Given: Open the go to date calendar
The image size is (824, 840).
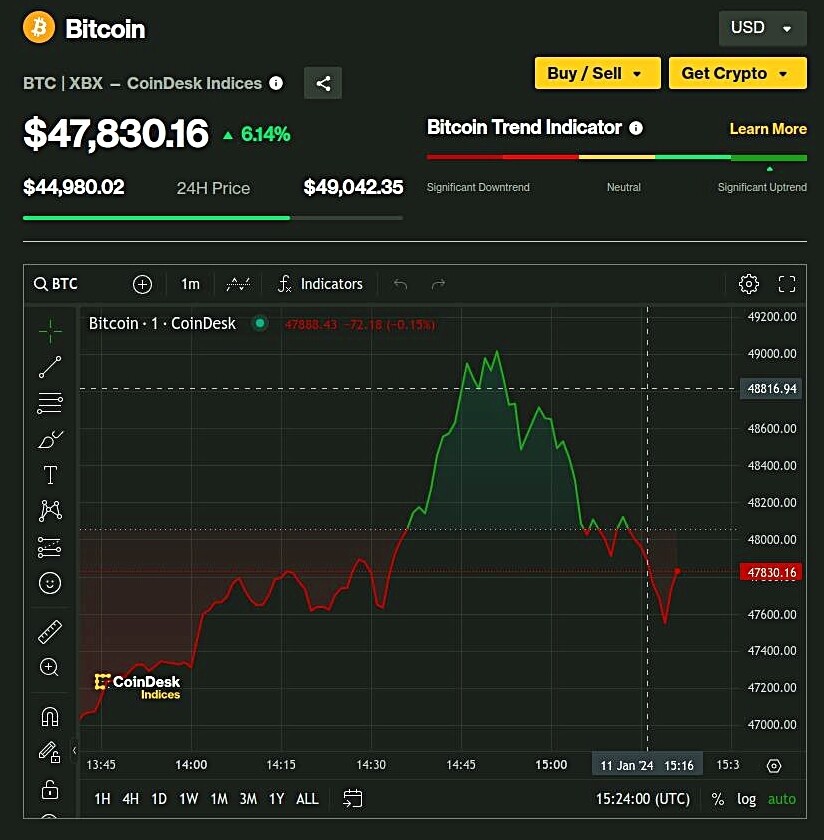Looking at the screenshot, I should 353,799.
